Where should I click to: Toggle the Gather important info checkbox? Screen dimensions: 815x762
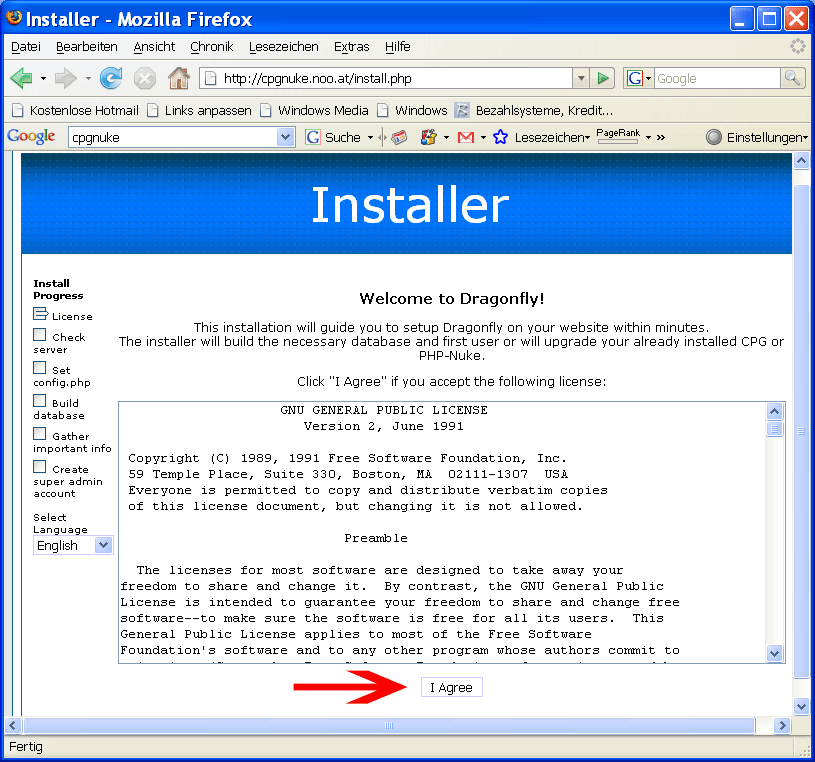point(40,433)
